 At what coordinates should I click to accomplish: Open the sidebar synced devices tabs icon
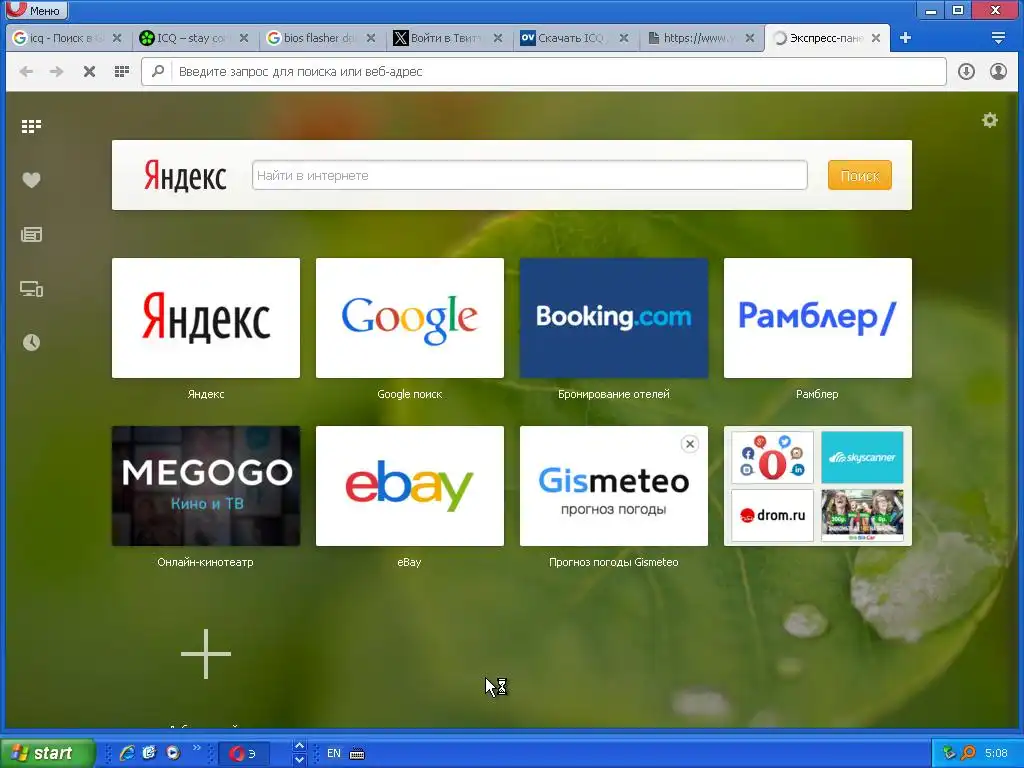[31, 289]
